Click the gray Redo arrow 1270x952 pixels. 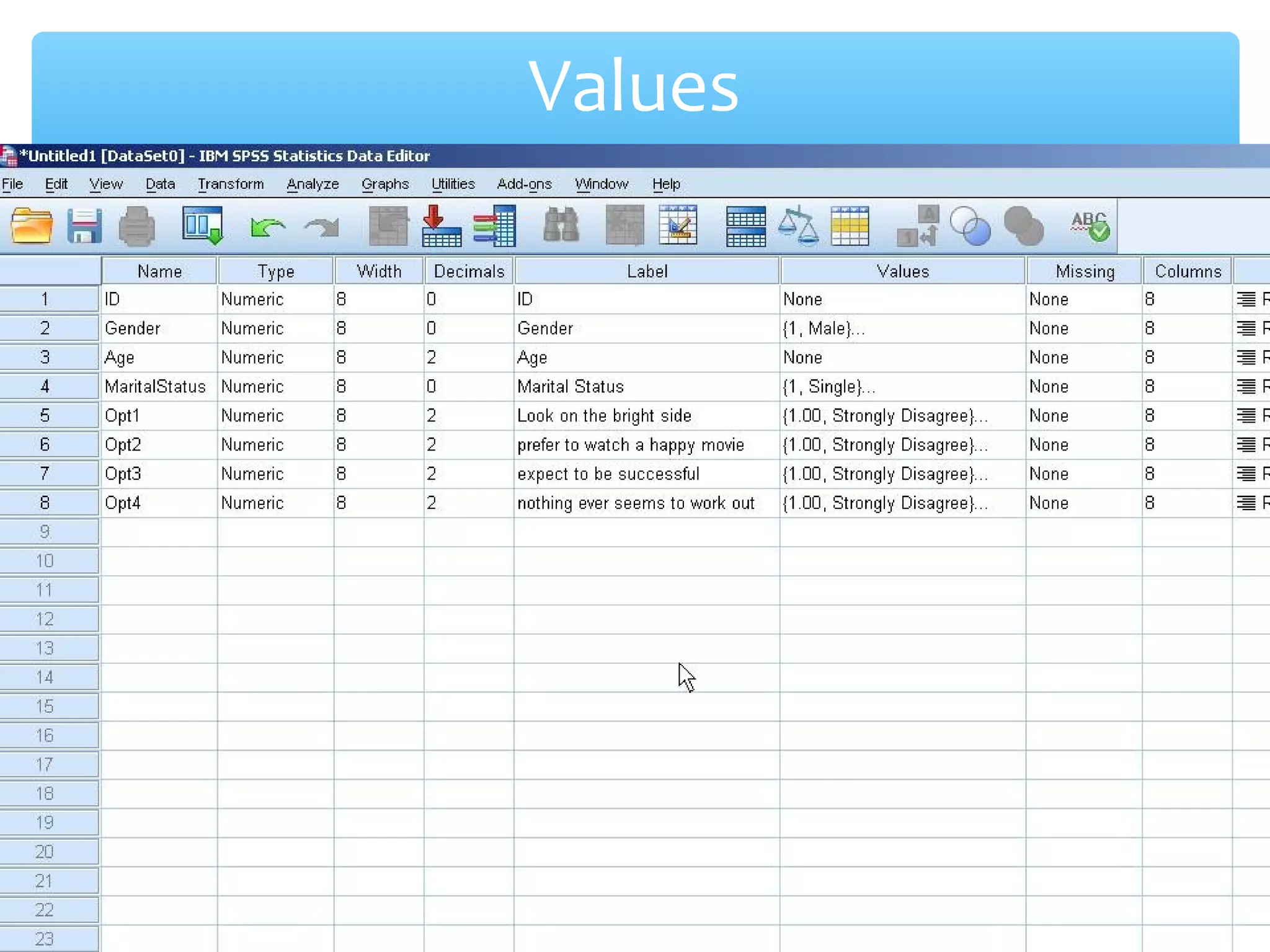(322, 227)
